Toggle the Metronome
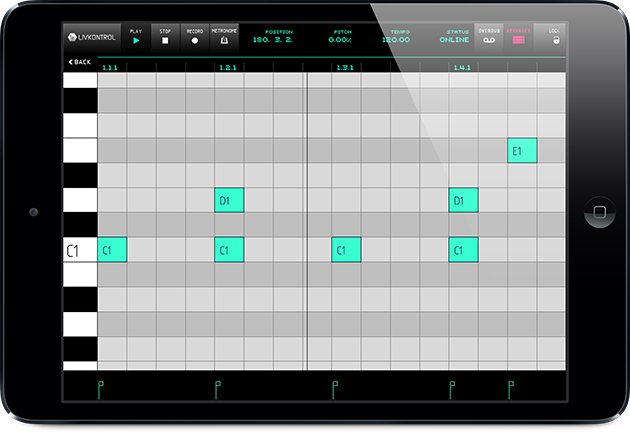This screenshot has width=630, height=433. [x=224, y=37]
